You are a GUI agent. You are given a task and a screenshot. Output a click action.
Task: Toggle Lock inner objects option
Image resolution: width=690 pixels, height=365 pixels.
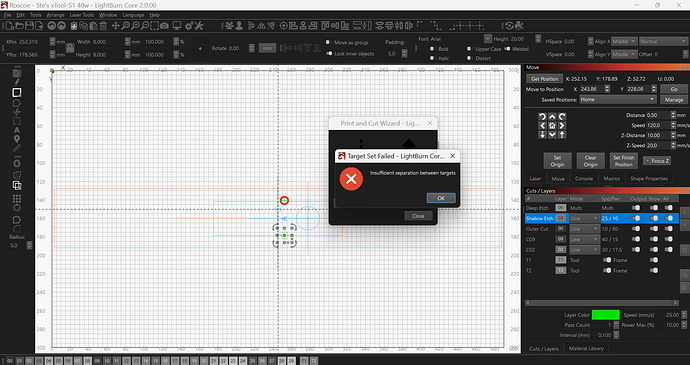[329, 54]
